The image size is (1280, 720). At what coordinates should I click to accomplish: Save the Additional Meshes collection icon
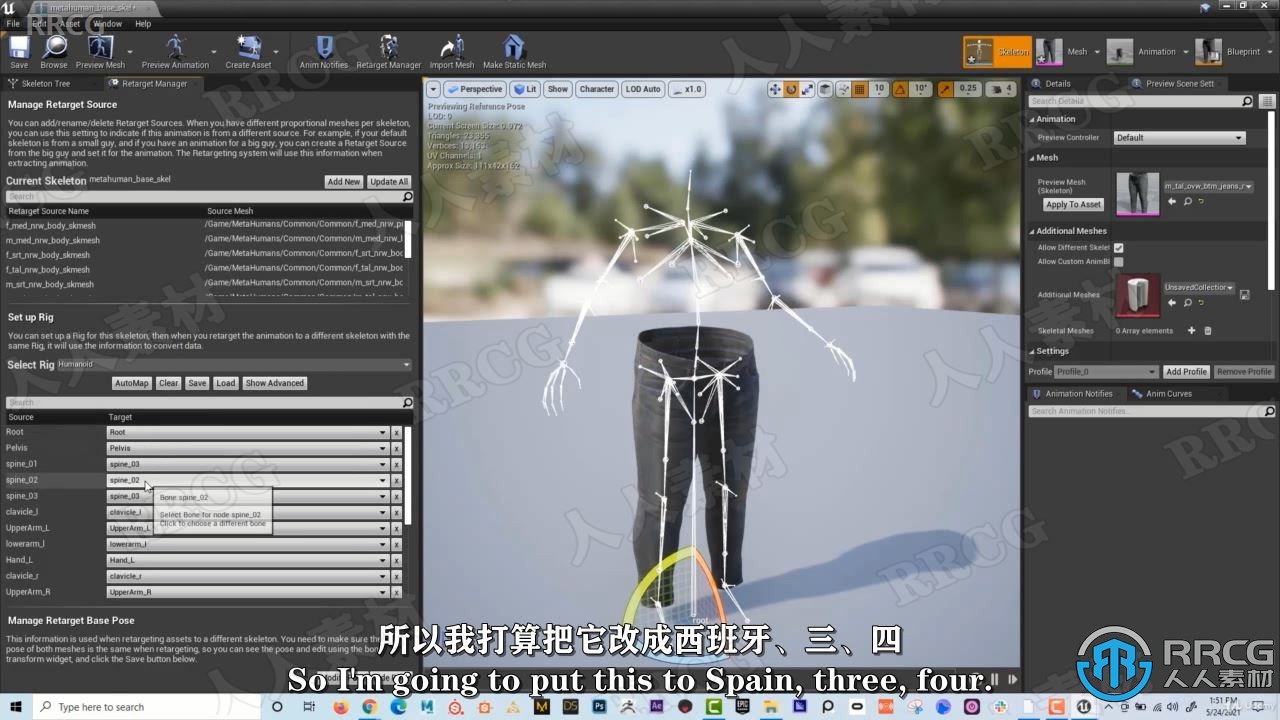click(x=1244, y=295)
